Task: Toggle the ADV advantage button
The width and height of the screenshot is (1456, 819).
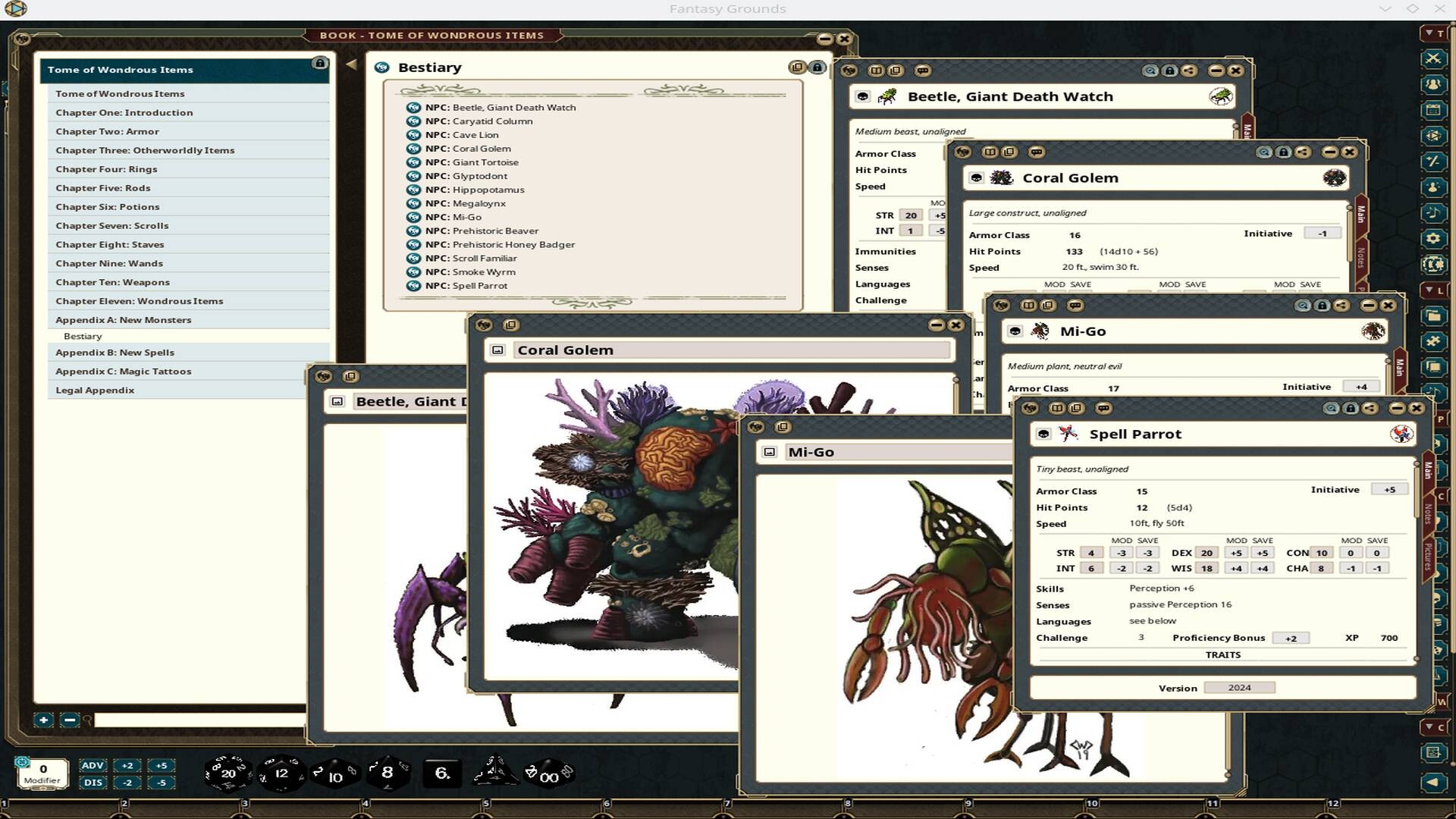Action: point(93,766)
